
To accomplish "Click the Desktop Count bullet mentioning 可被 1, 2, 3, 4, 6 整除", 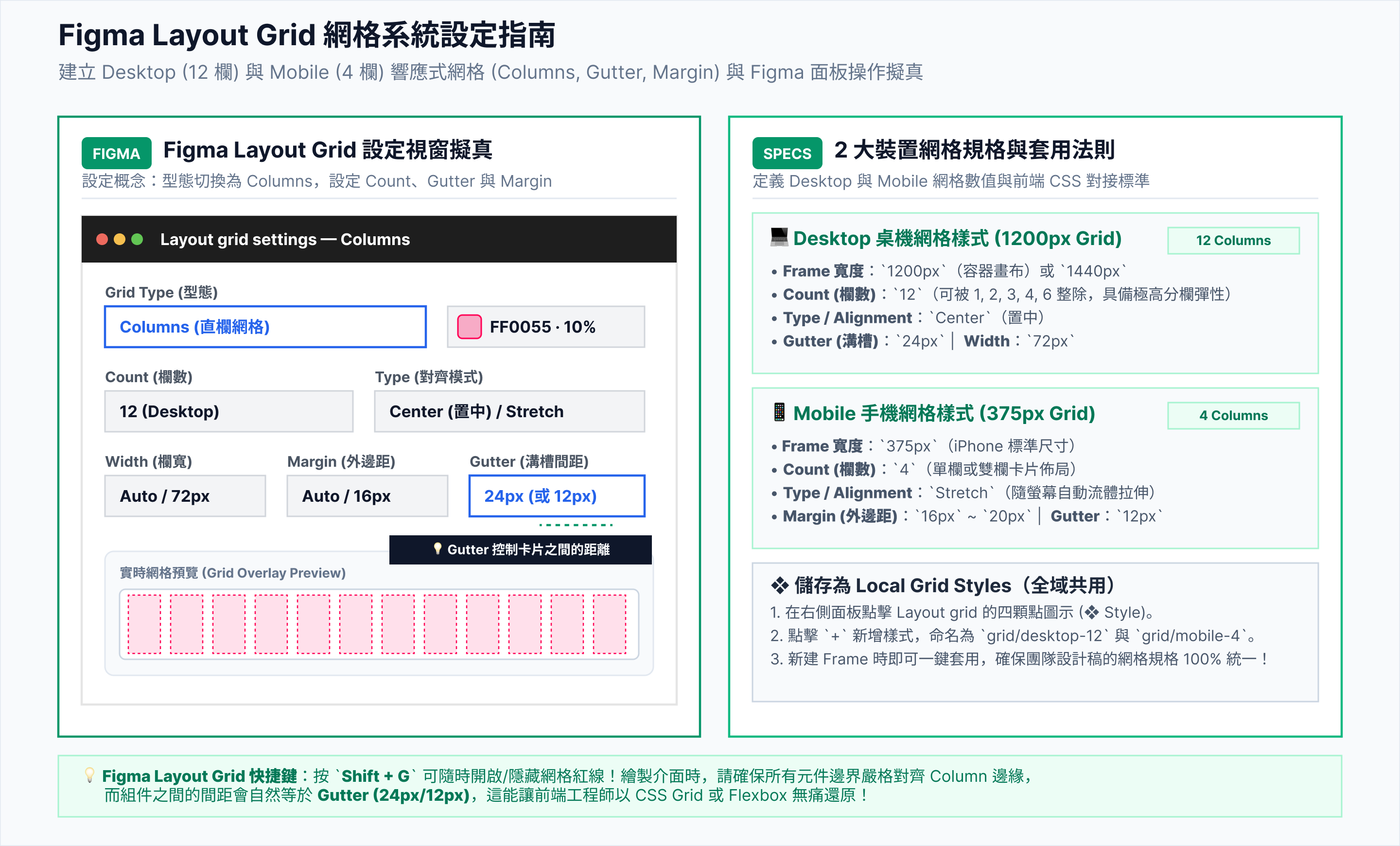I will point(1001,294).
